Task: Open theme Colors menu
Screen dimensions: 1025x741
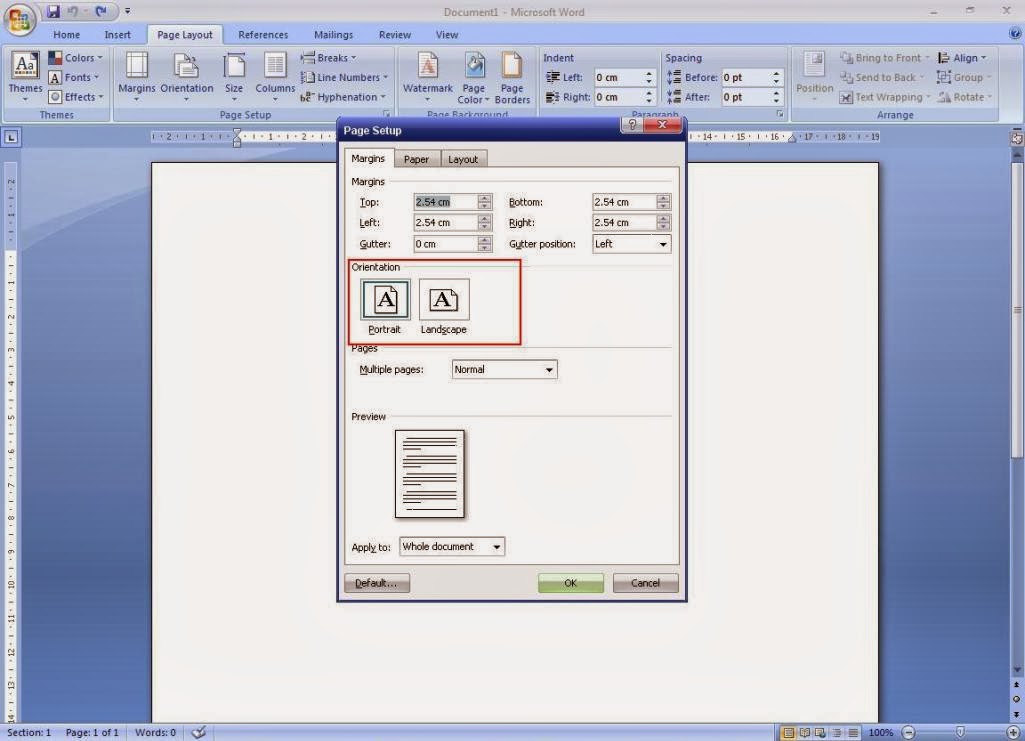Action: point(75,58)
